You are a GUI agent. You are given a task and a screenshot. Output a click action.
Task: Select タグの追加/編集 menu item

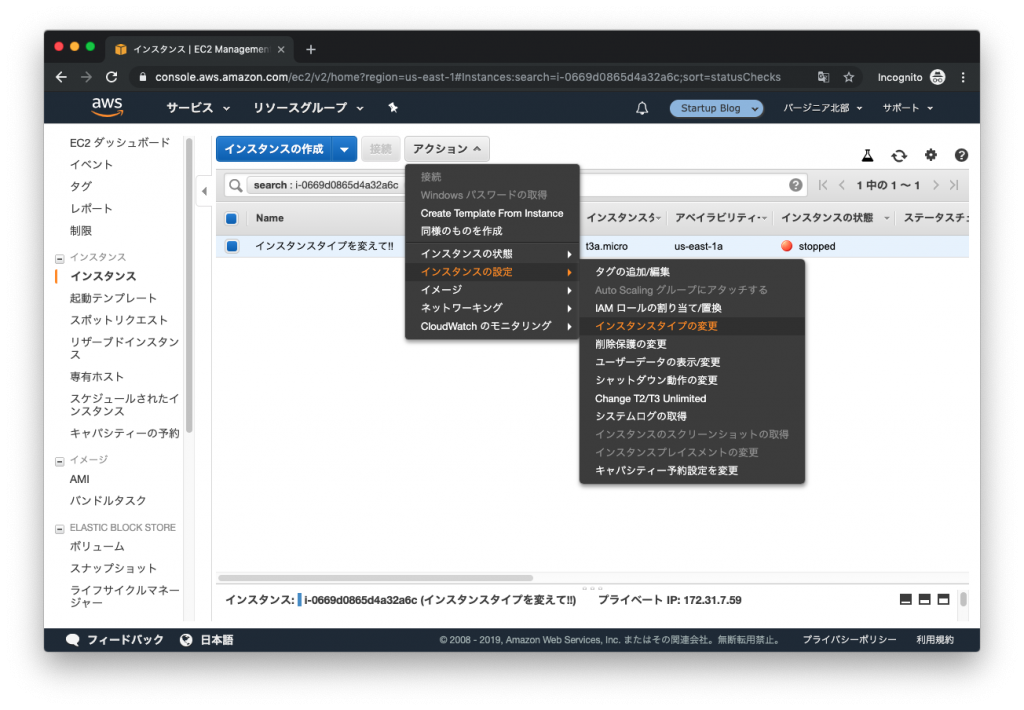point(692,272)
